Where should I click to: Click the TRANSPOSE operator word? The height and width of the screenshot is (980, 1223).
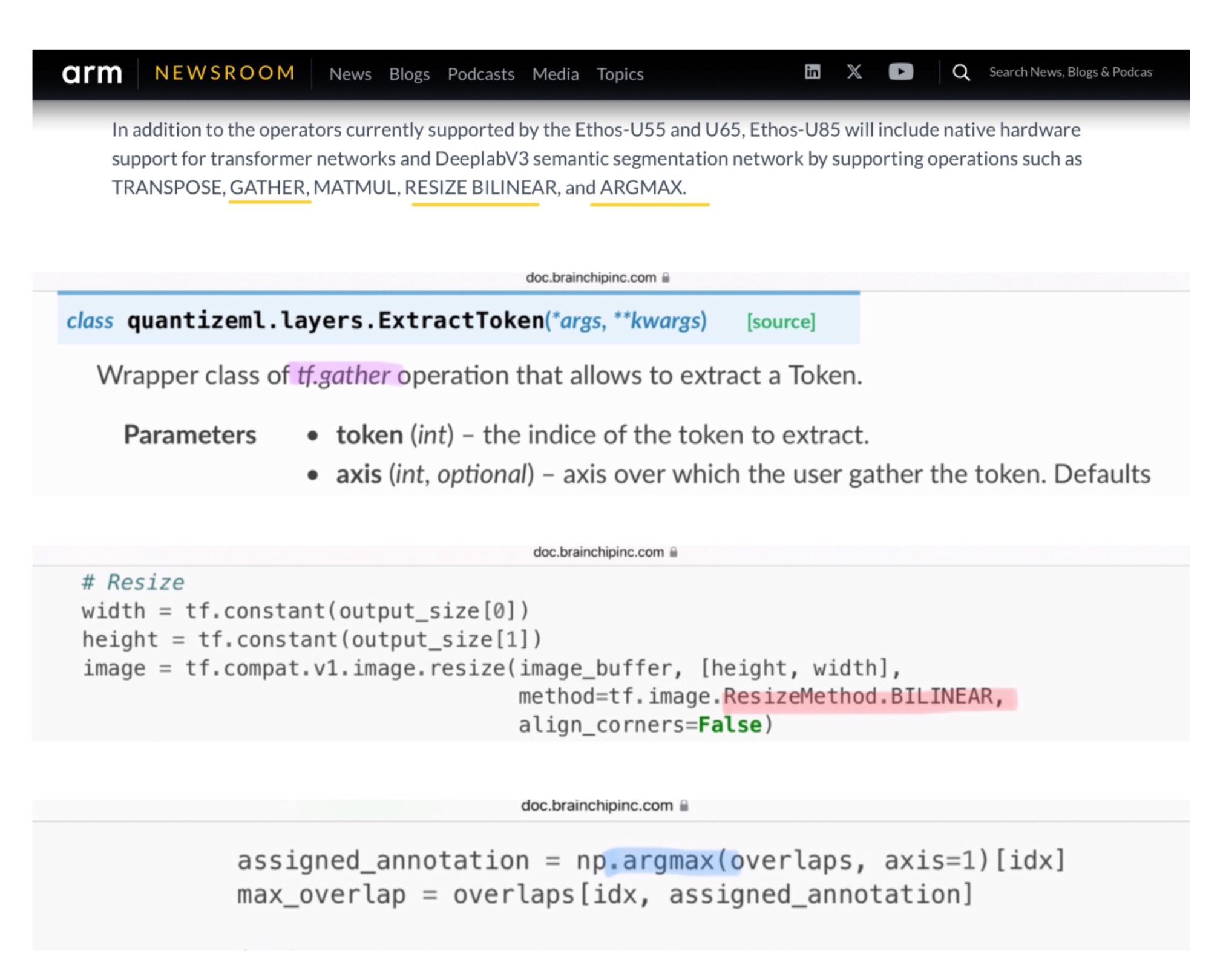167,188
